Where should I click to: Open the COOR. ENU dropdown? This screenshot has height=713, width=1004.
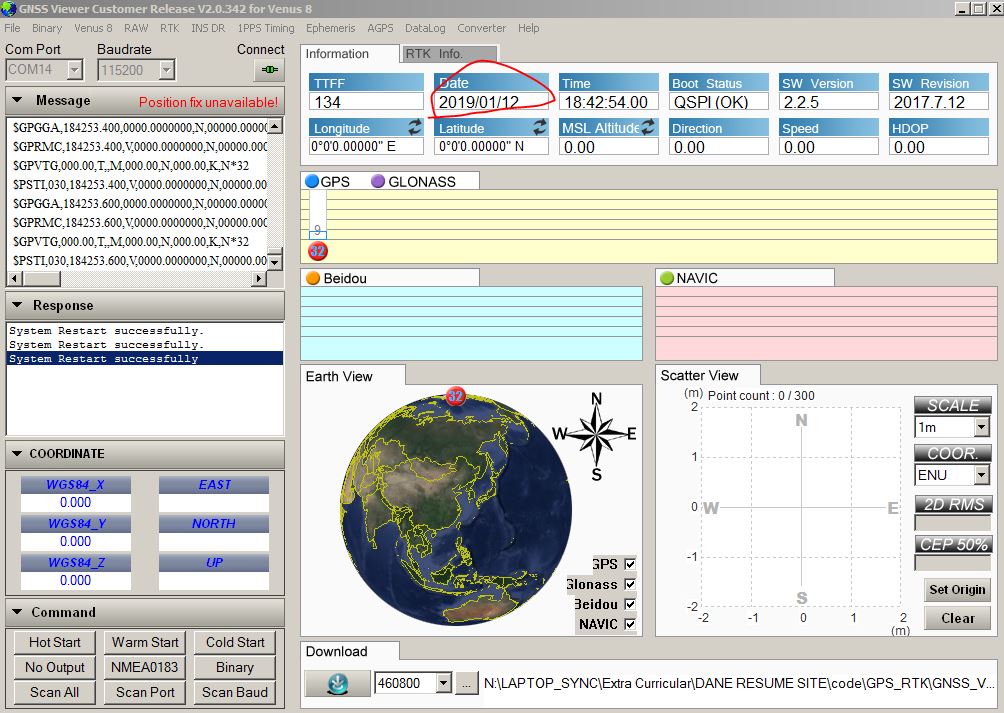click(982, 475)
